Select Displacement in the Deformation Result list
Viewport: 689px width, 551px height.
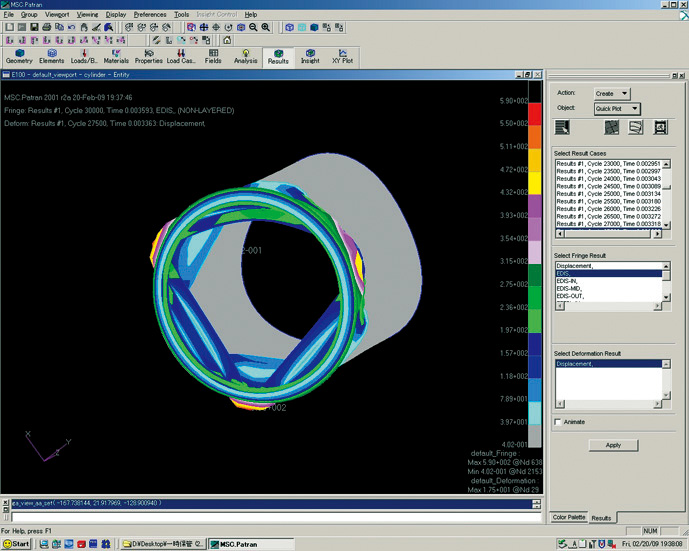pyautogui.click(x=609, y=364)
